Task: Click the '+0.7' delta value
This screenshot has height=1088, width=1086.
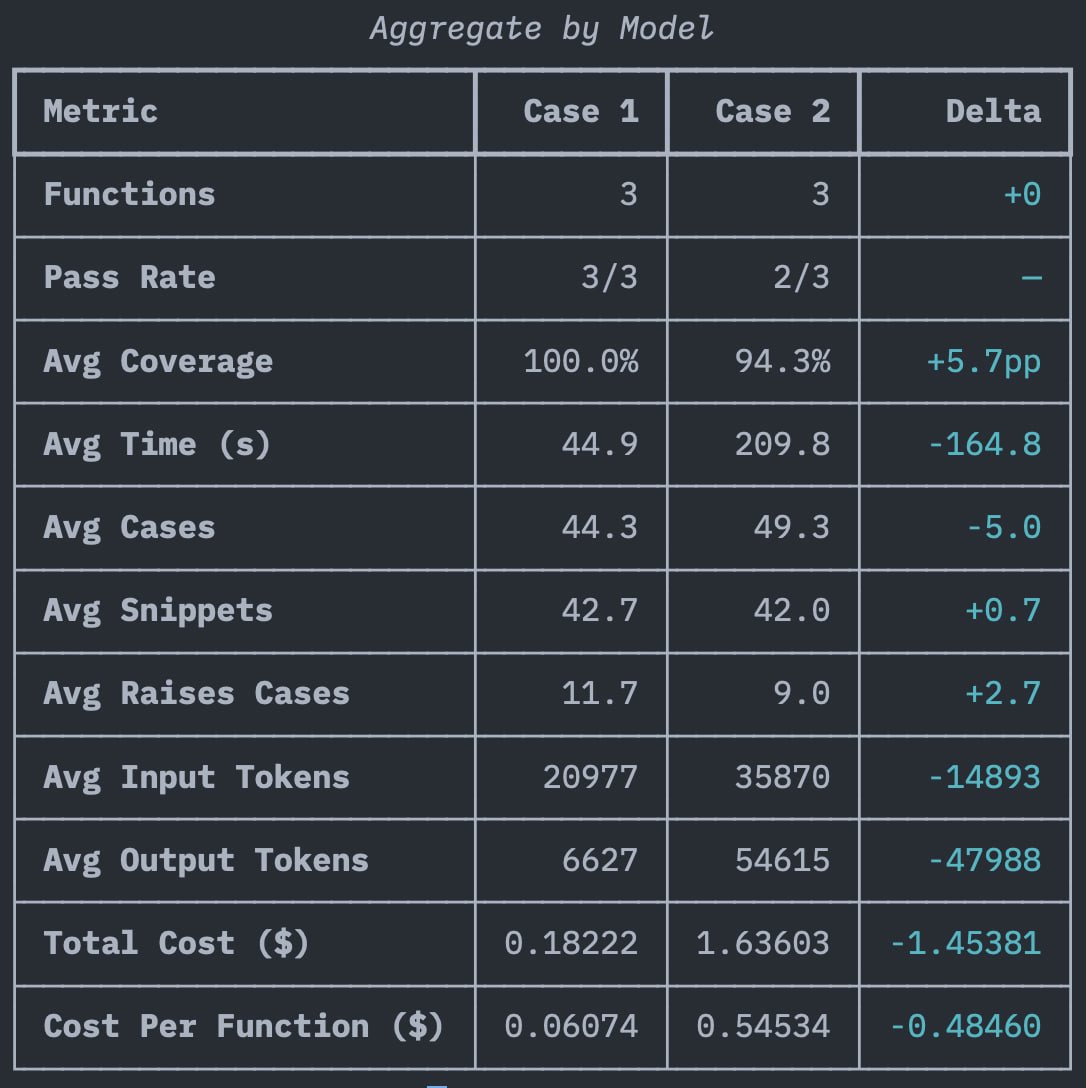Action: tap(1003, 611)
